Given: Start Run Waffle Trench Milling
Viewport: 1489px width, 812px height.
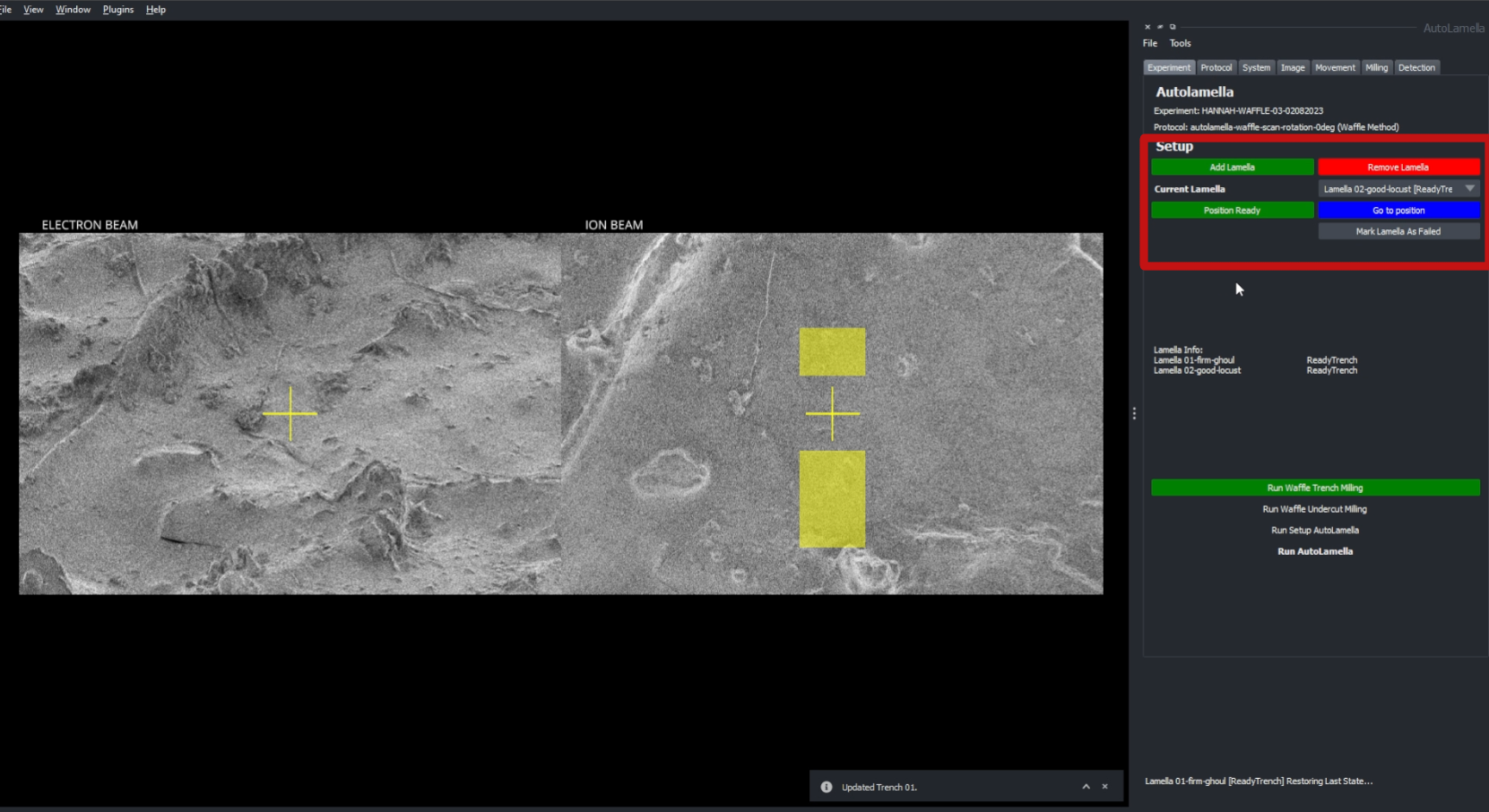Looking at the screenshot, I should pyautogui.click(x=1315, y=488).
